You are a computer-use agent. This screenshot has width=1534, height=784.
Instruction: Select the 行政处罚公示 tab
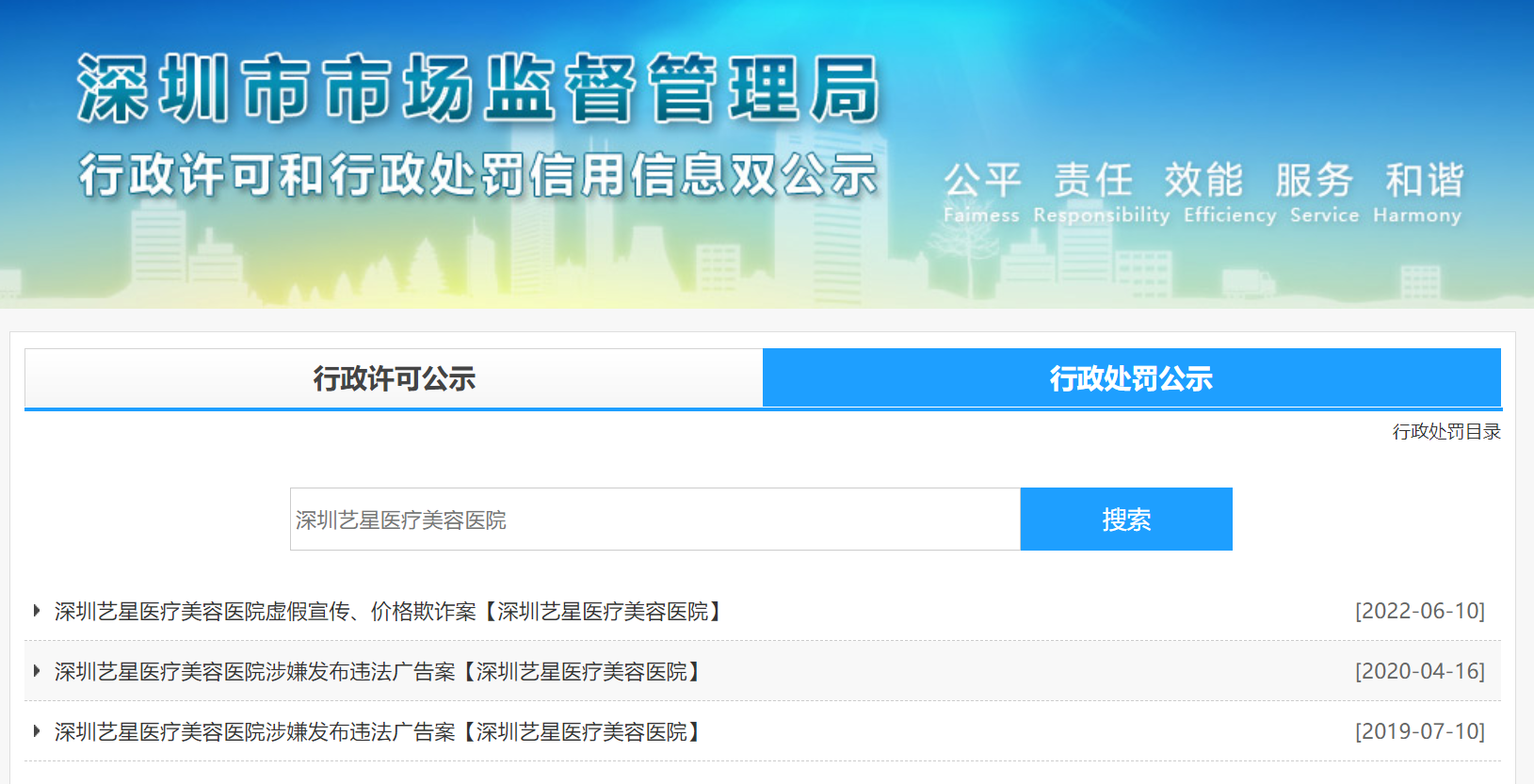point(1131,378)
